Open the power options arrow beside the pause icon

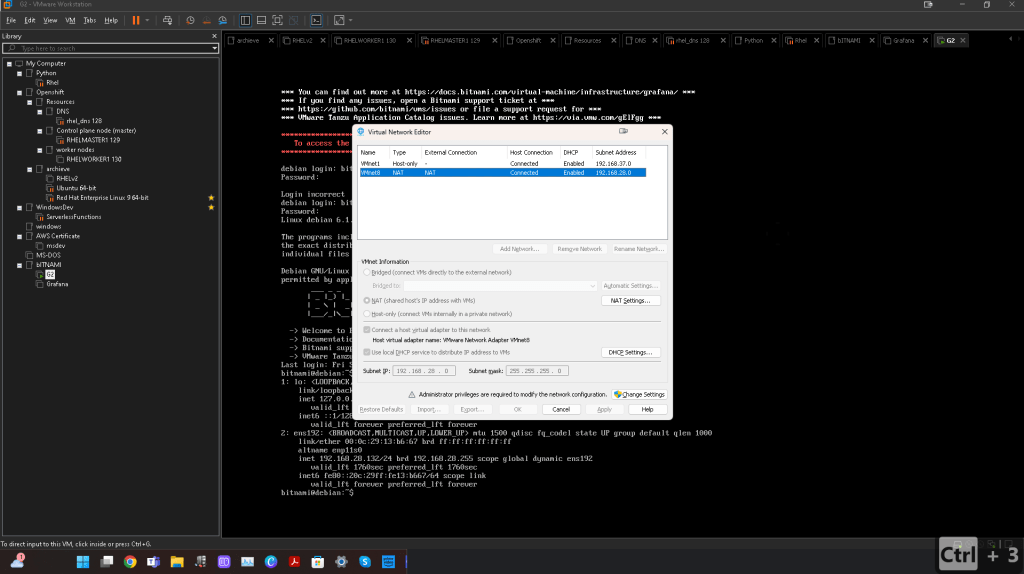pos(147,20)
